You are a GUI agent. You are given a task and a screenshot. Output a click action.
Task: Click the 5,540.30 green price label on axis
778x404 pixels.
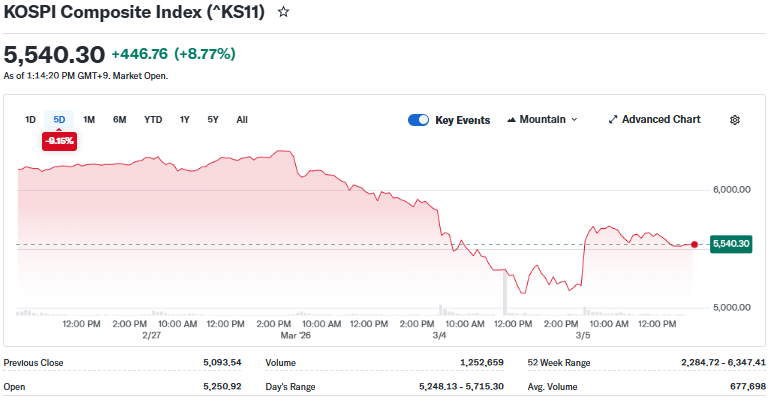731,244
